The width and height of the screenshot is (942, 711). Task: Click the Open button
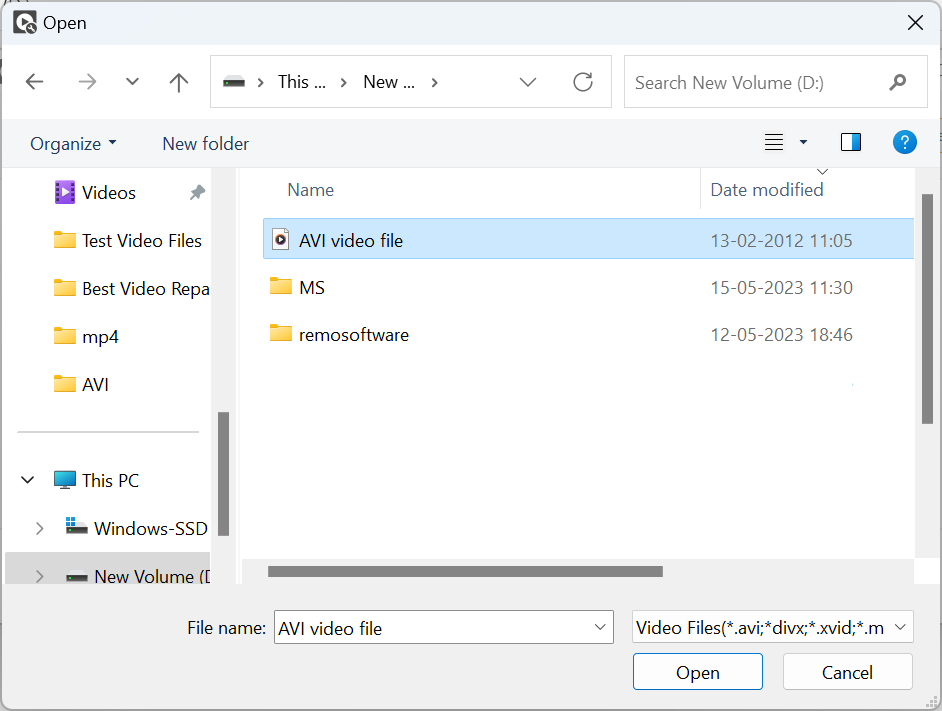coord(697,671)
